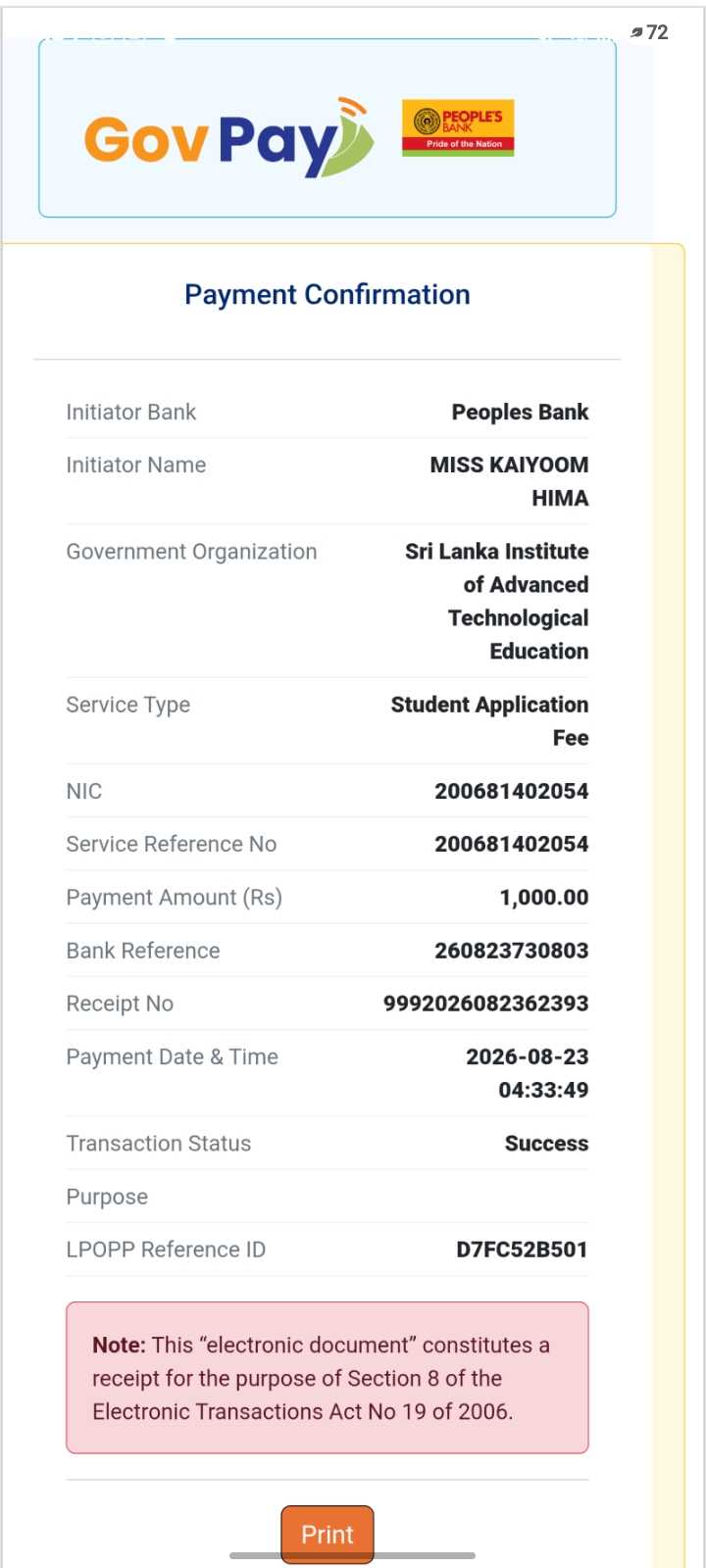706x1568 pixels.
Task: Click the GovPay logo
Action: click(228, 137)
